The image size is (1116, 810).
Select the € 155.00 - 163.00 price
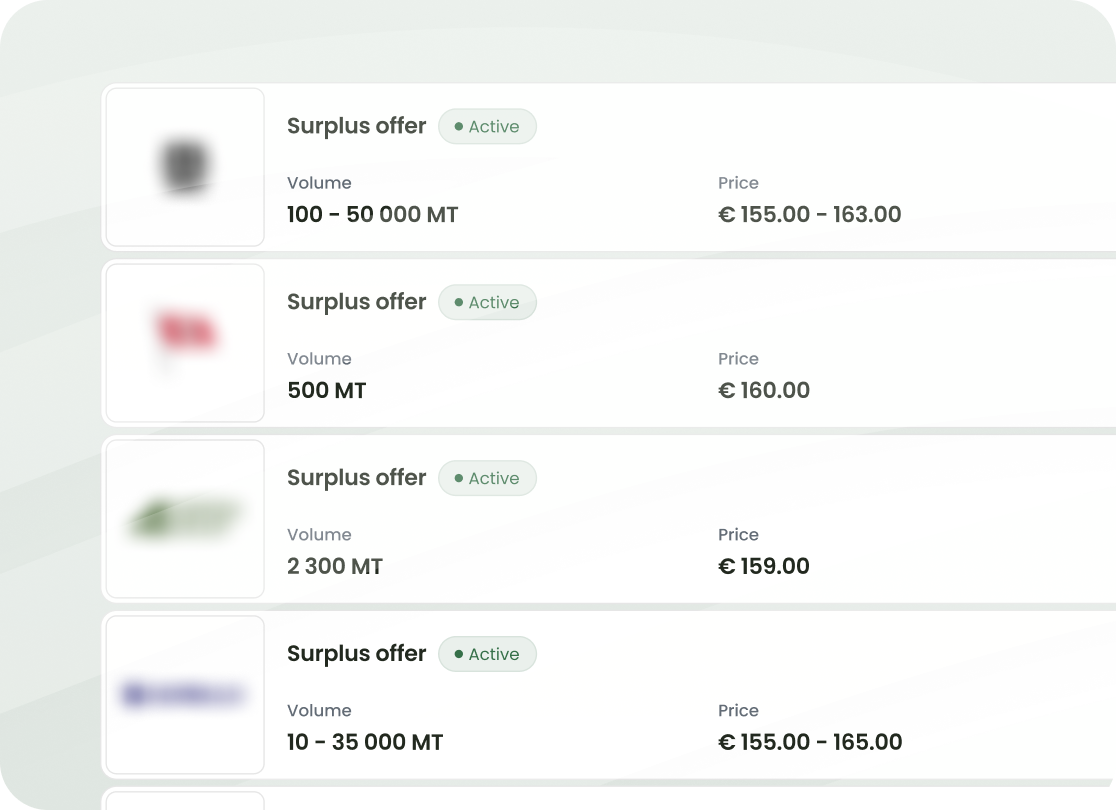810,214
